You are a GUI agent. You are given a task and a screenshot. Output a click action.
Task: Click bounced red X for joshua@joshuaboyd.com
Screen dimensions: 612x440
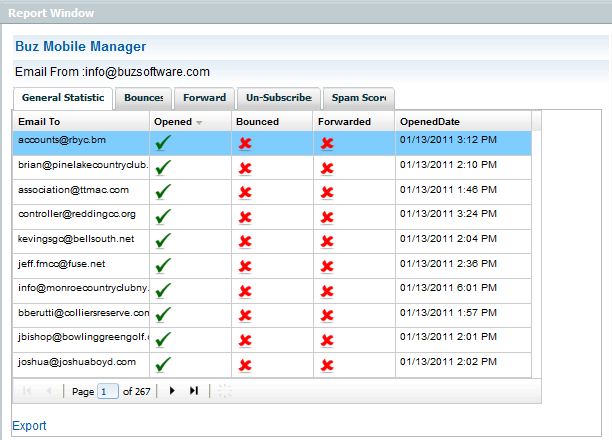tap(245, 365)
